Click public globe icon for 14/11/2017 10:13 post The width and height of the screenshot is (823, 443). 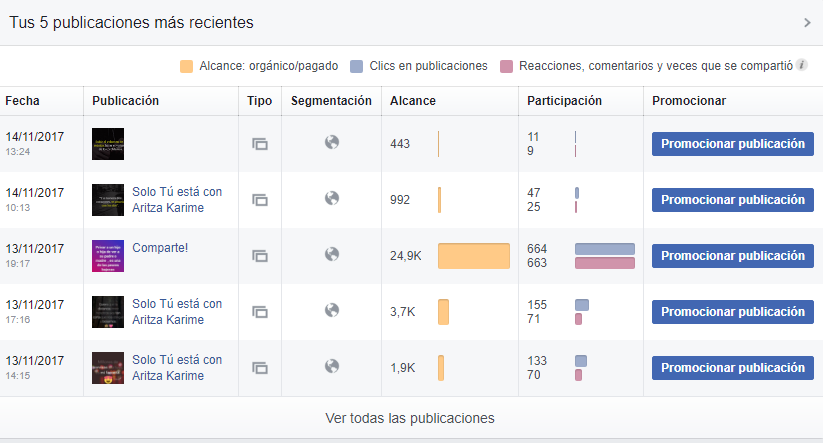click(332, 198)
